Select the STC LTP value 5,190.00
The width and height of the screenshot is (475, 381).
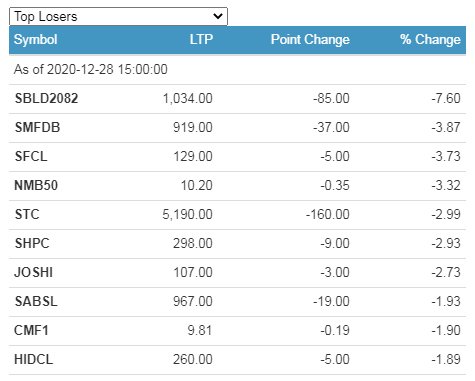187,214
